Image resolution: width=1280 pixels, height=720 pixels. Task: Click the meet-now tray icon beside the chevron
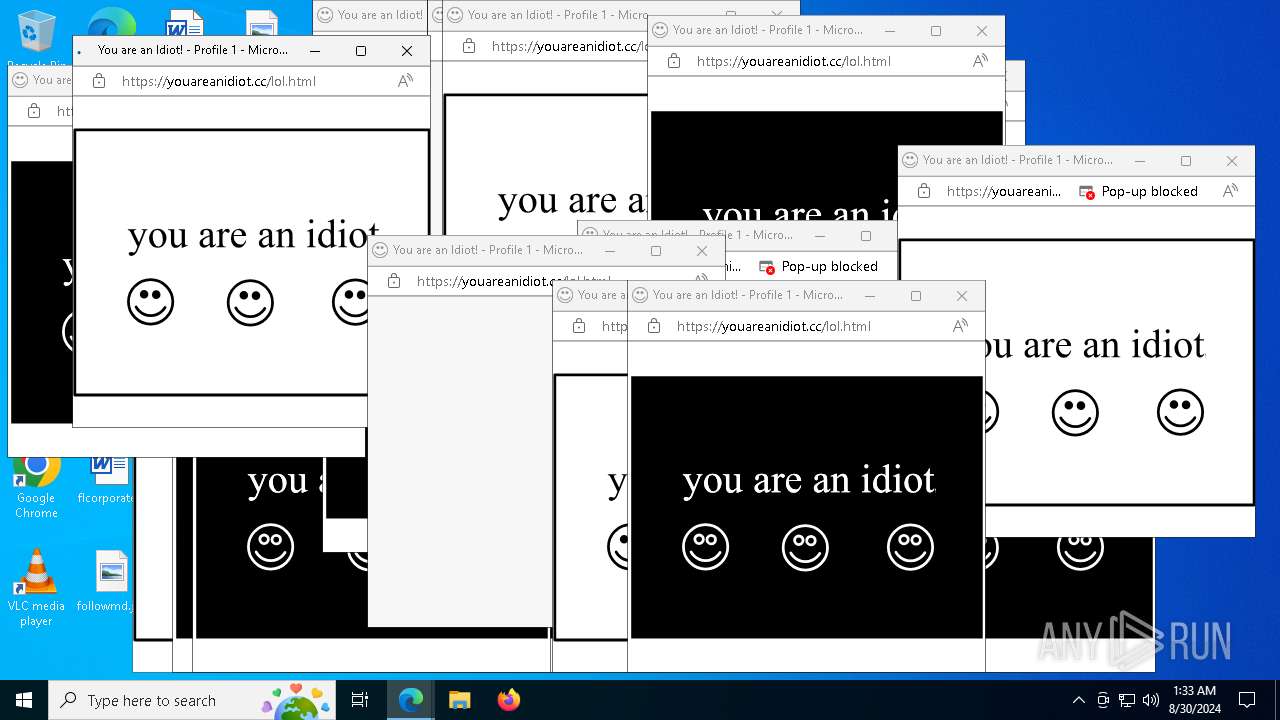pyautogui.click(x=1103, y=700)
